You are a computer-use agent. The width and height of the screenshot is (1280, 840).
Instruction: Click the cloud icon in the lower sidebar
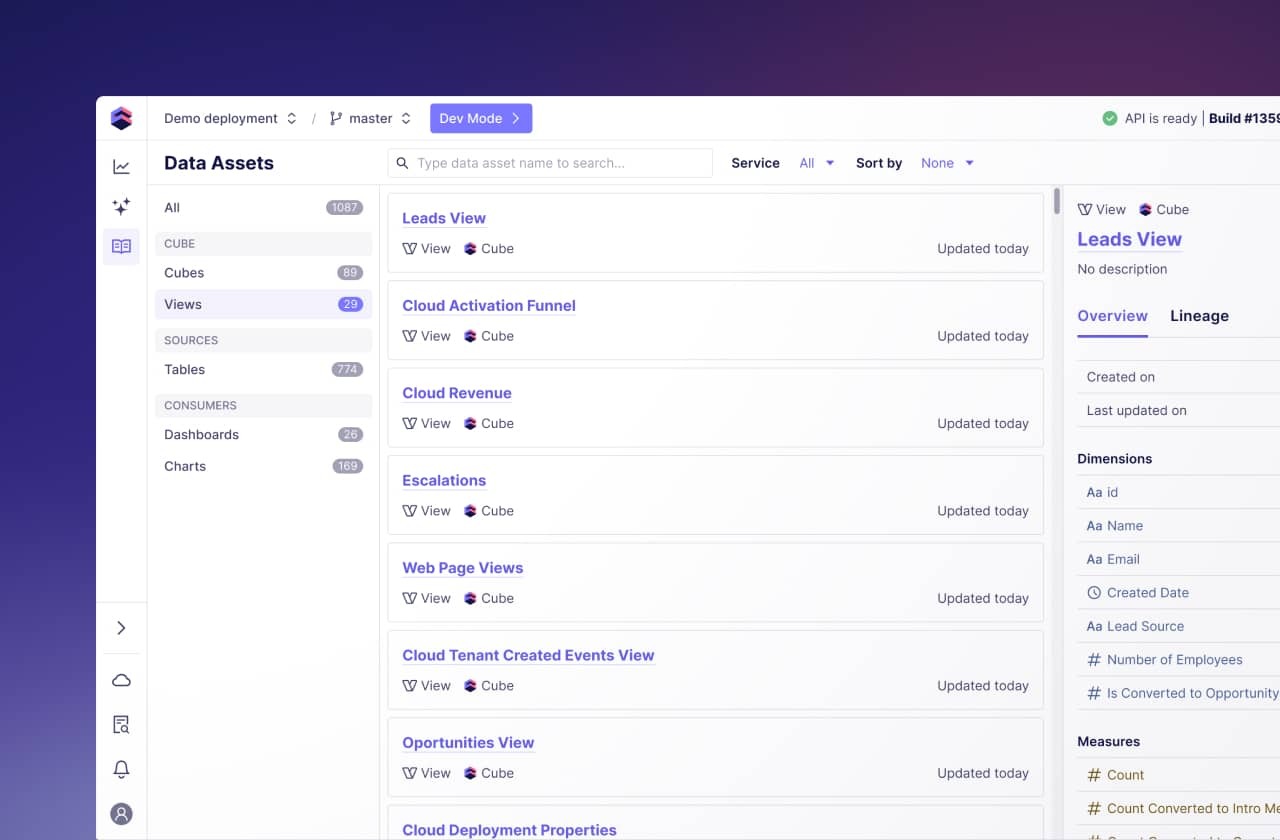121,679
